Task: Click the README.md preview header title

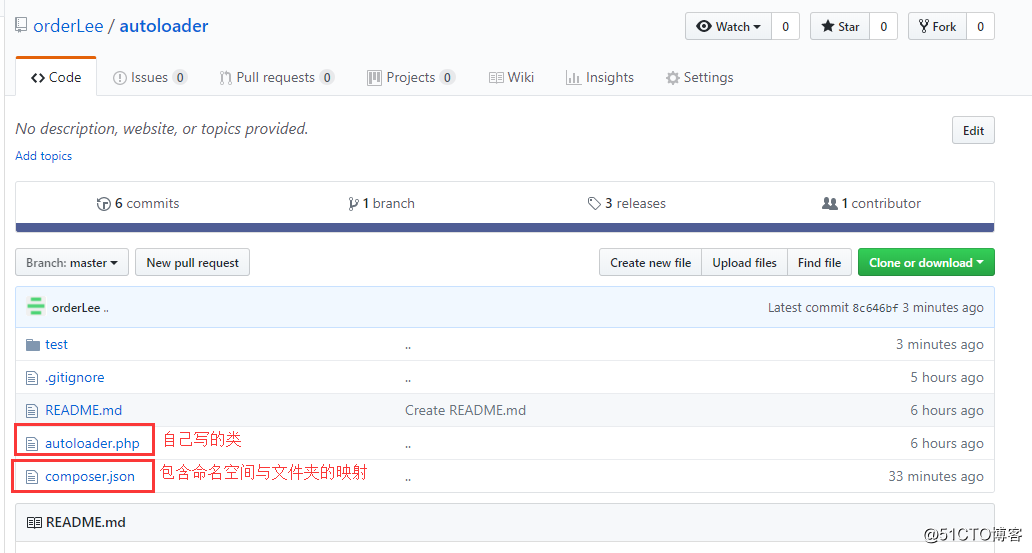Action: (x=86, y=522)
